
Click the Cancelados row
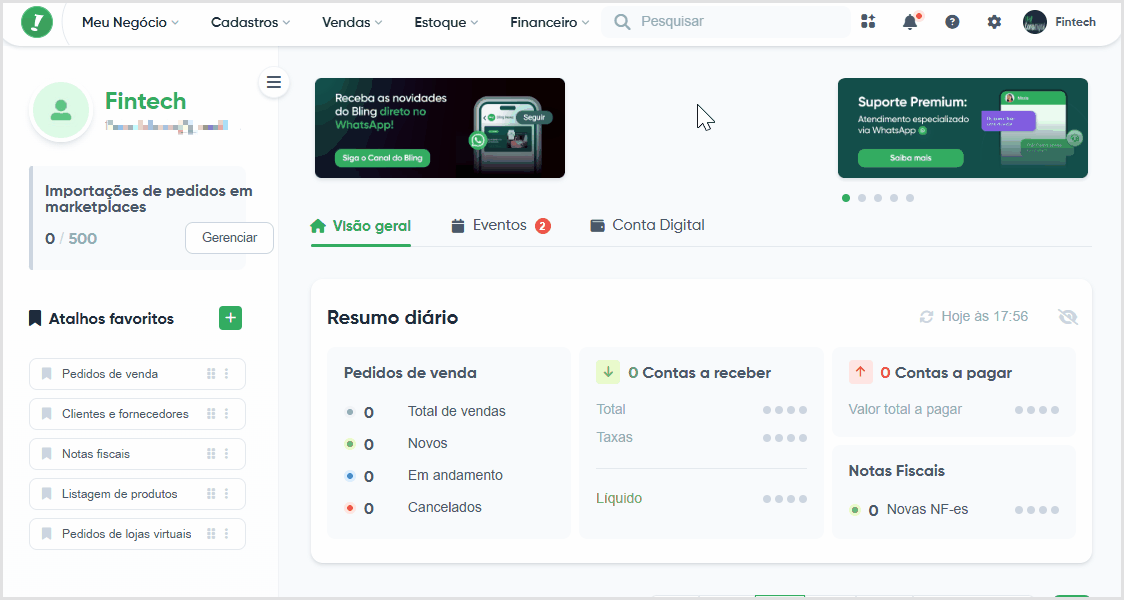point(414,508)
